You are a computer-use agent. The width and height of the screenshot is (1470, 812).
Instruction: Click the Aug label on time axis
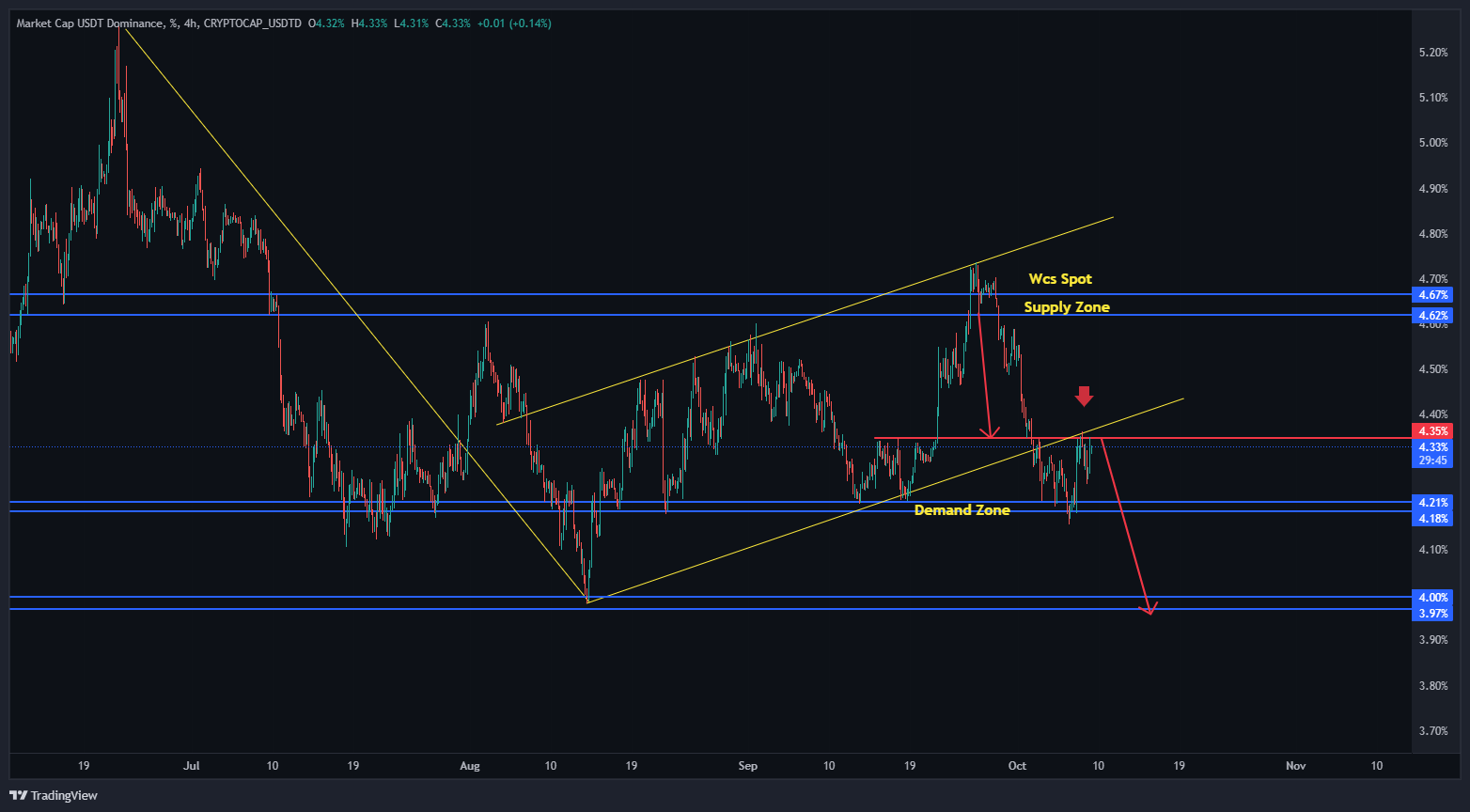tap(470, 766)
